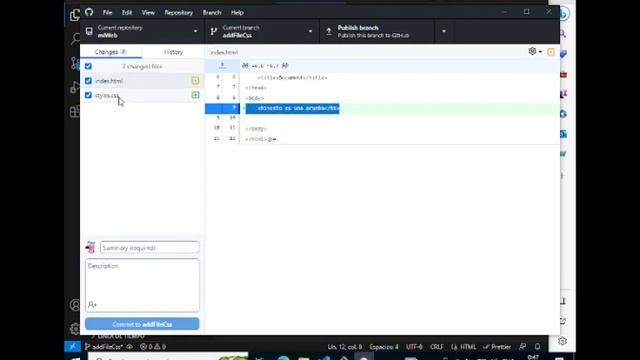Image resolution: width=640 pixels, height=360 pixels.
Task: Click the HTML language mode in status bar
Action: (464, 347)
